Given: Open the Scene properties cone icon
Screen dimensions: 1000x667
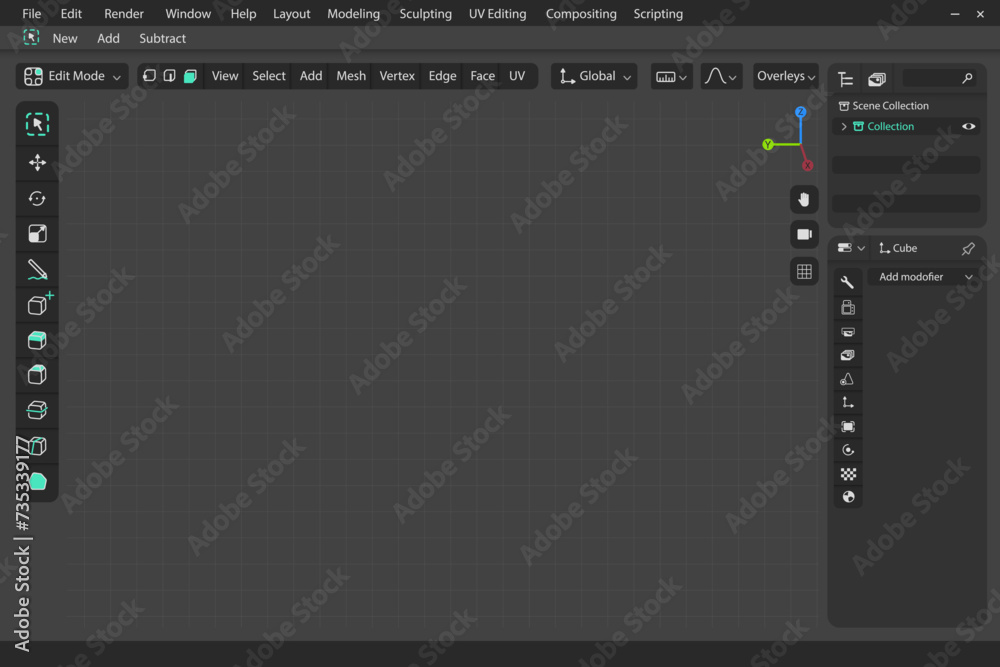Looking at the screenshot, I should pos(848,379).
